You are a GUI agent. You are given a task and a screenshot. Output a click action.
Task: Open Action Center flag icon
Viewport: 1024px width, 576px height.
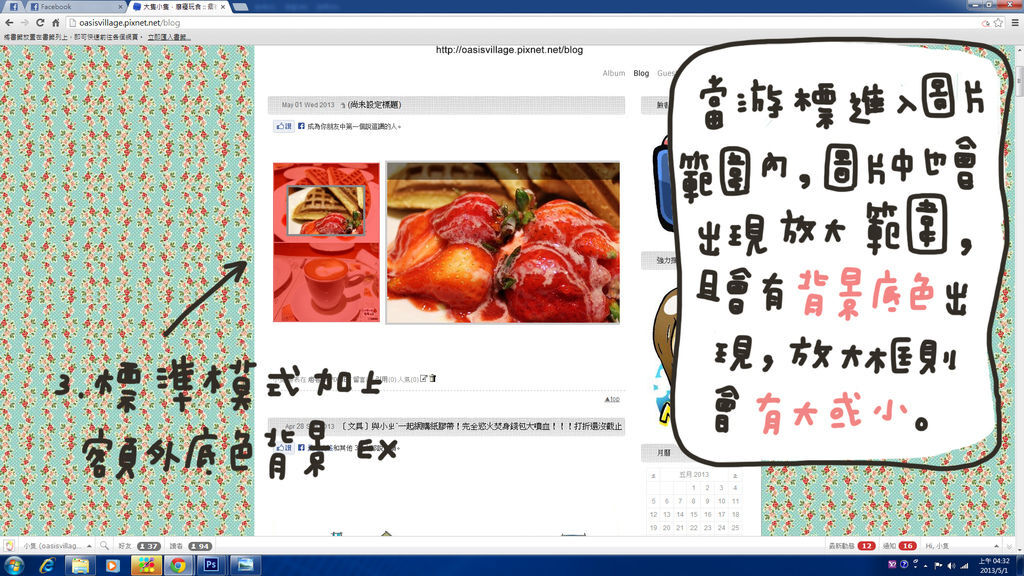point(938,566)
